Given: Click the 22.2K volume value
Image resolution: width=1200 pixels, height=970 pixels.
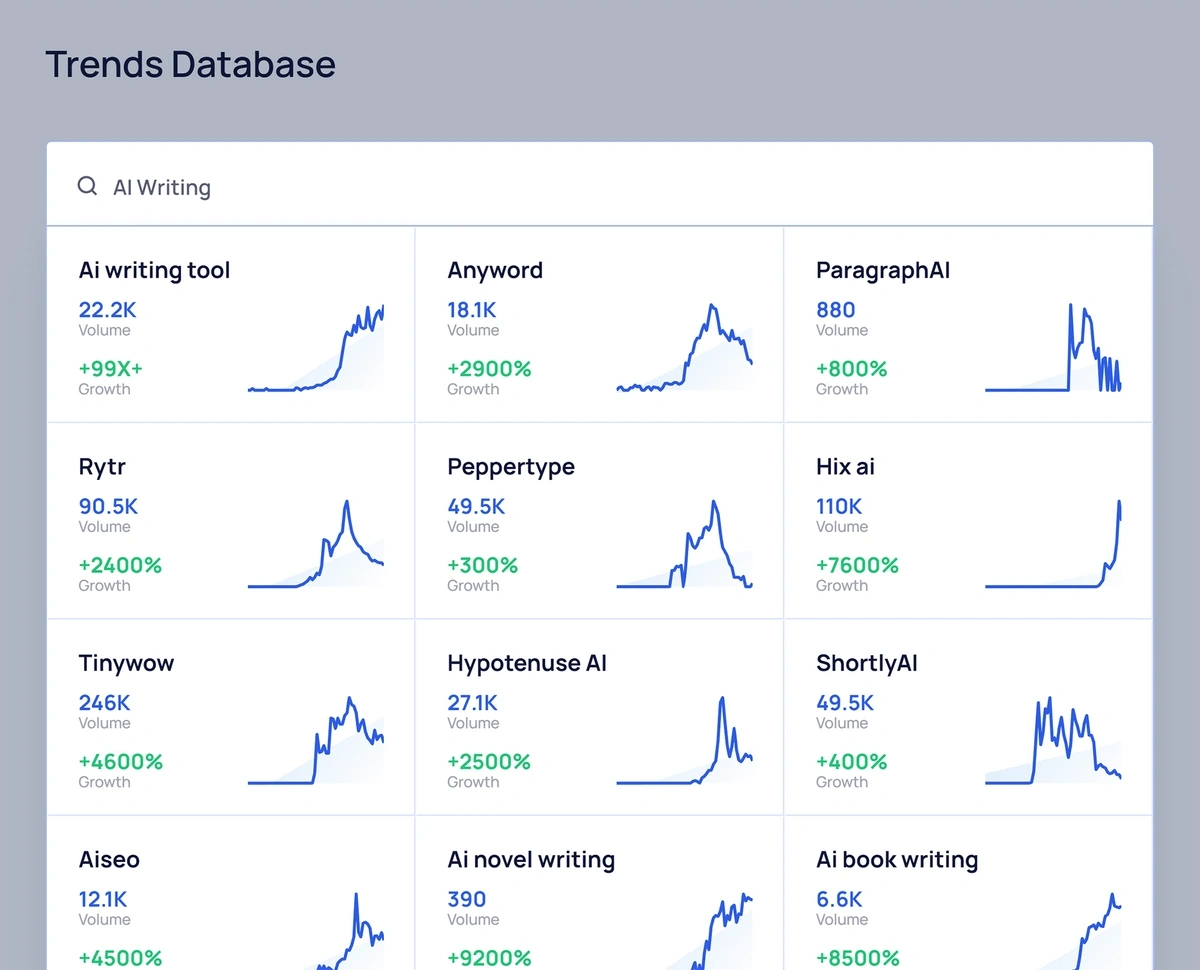Looking at the screenshot, I should click(x=106, y=310).
